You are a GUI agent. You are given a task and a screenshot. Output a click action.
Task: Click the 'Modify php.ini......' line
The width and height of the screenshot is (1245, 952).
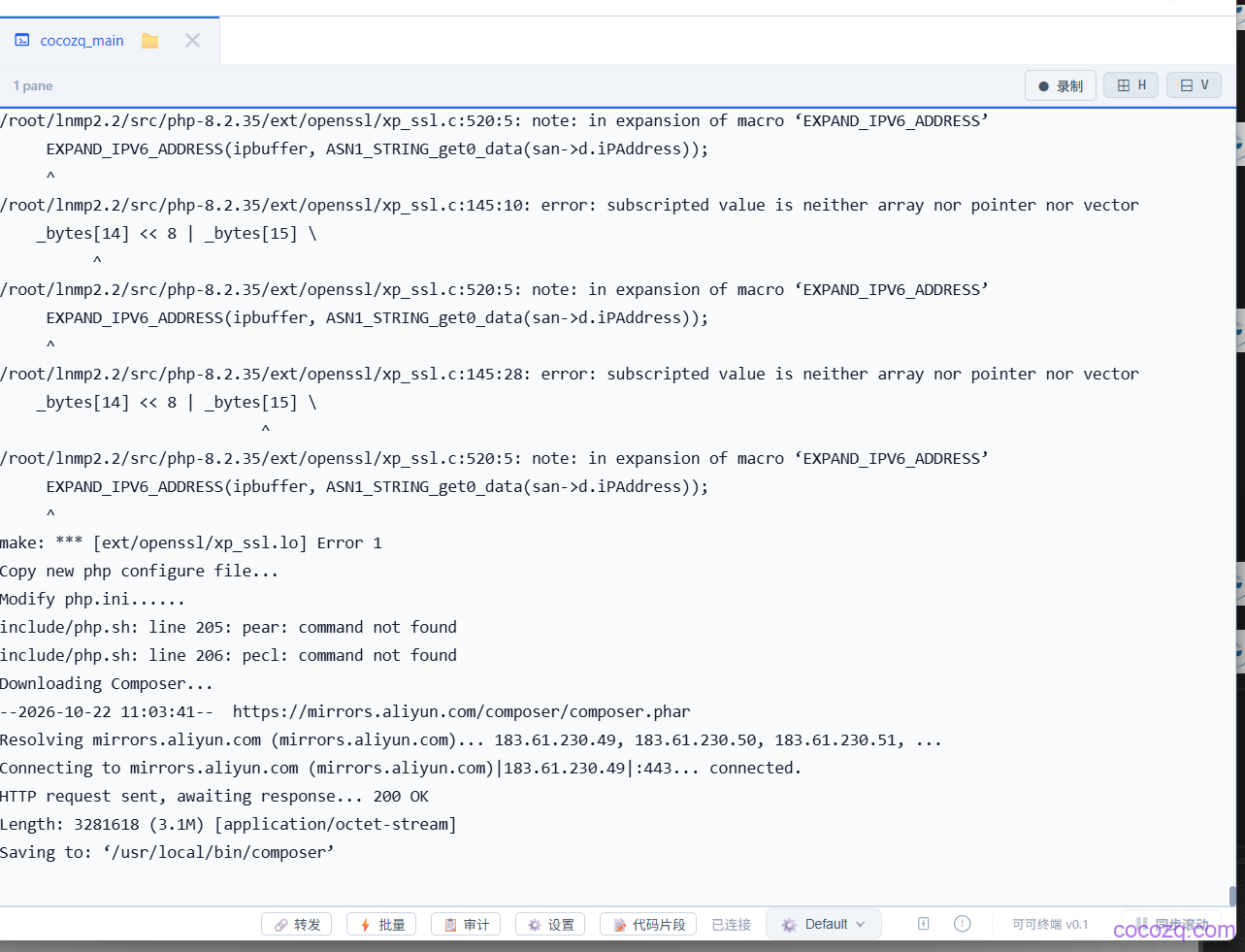[92, 600]
